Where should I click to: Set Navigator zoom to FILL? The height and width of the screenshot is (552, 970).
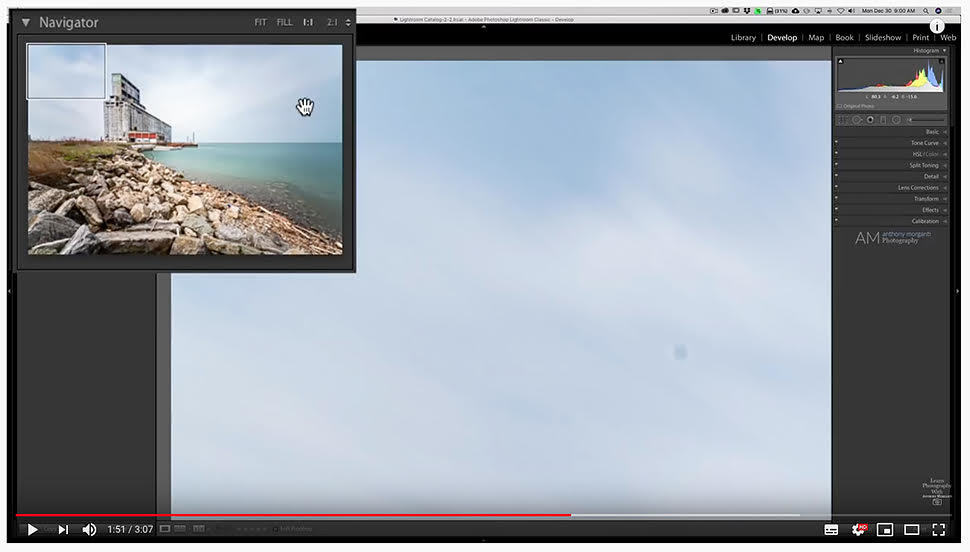285,22
